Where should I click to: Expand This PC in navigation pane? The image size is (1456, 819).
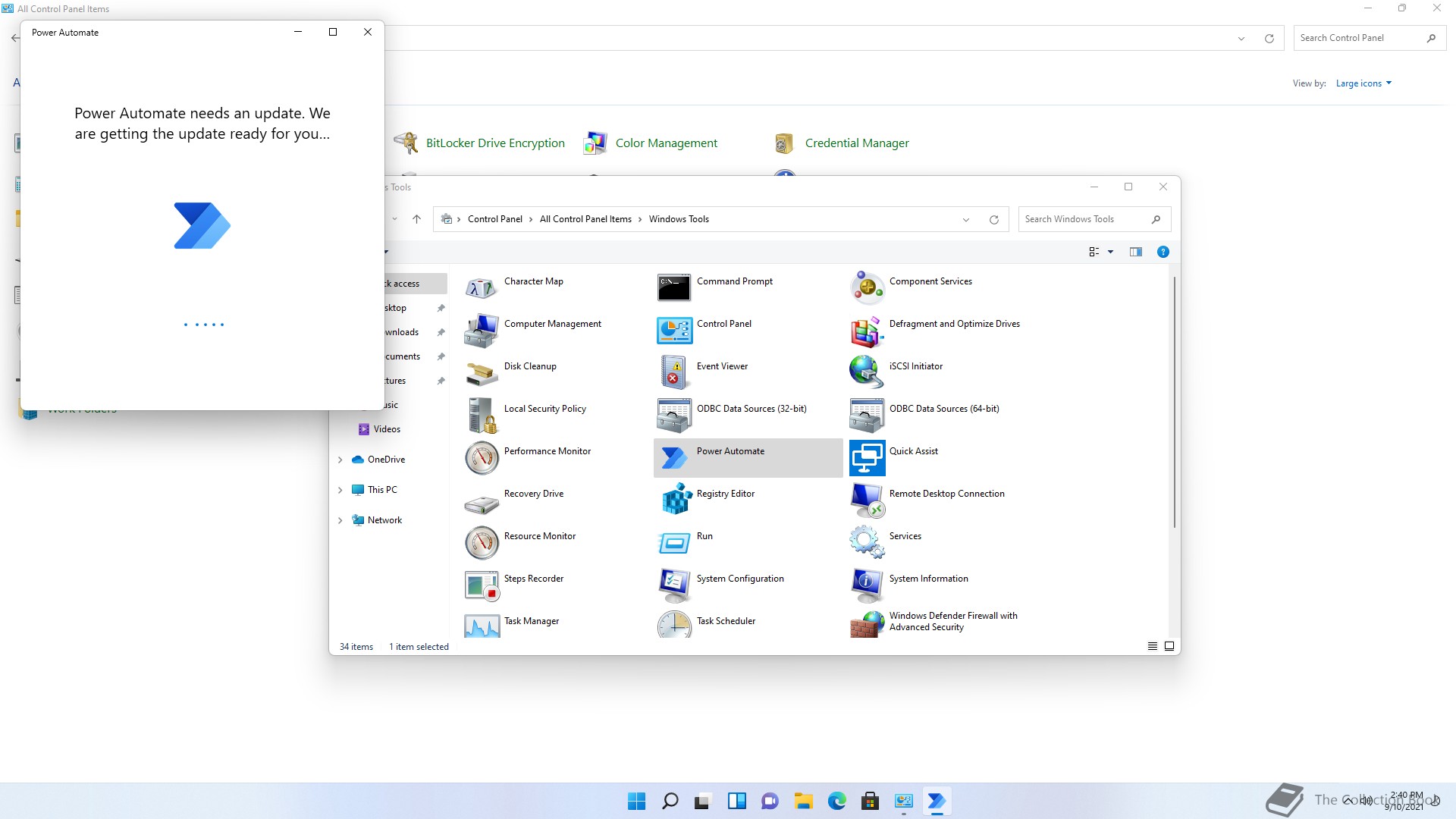pos(340,490)
